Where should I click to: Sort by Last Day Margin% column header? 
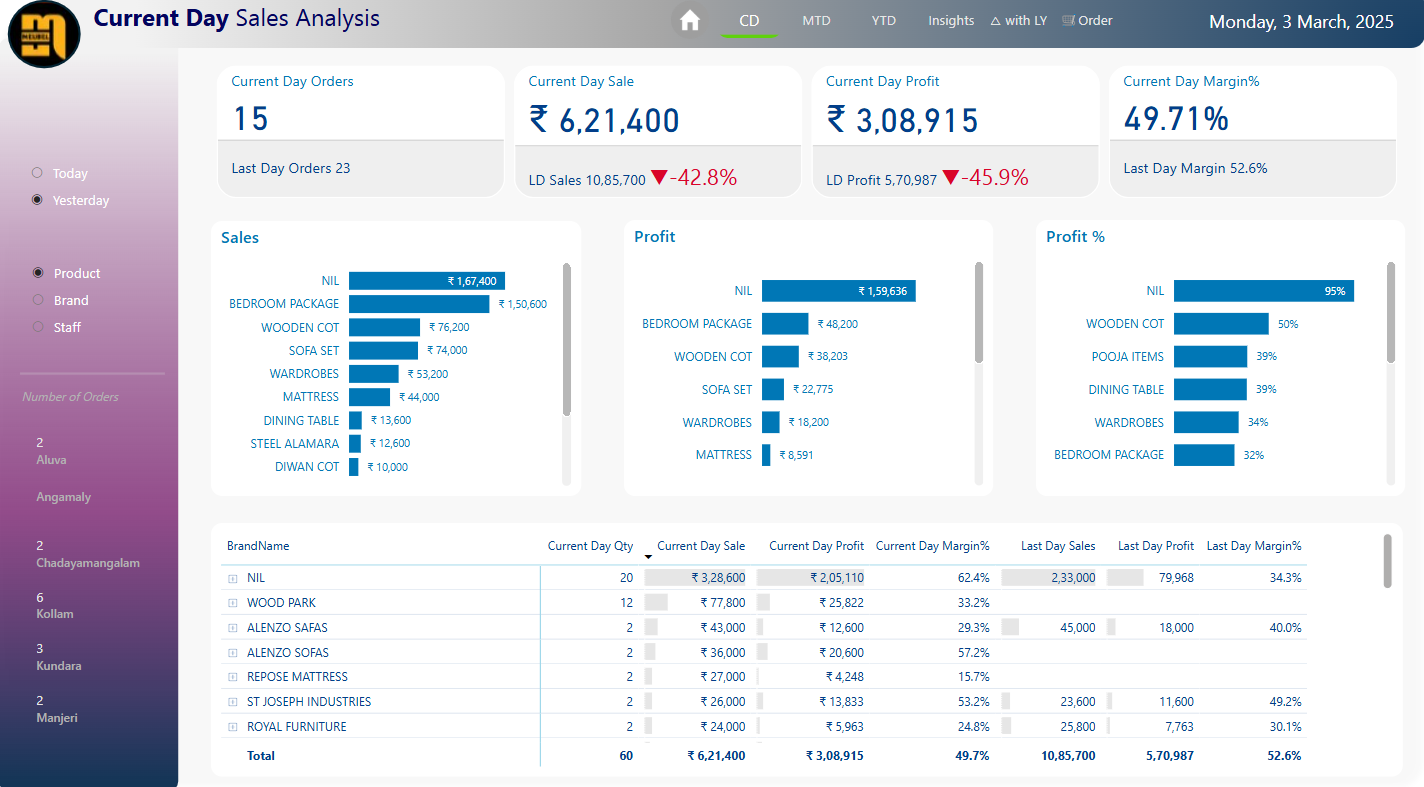[x=1254, y=546]
